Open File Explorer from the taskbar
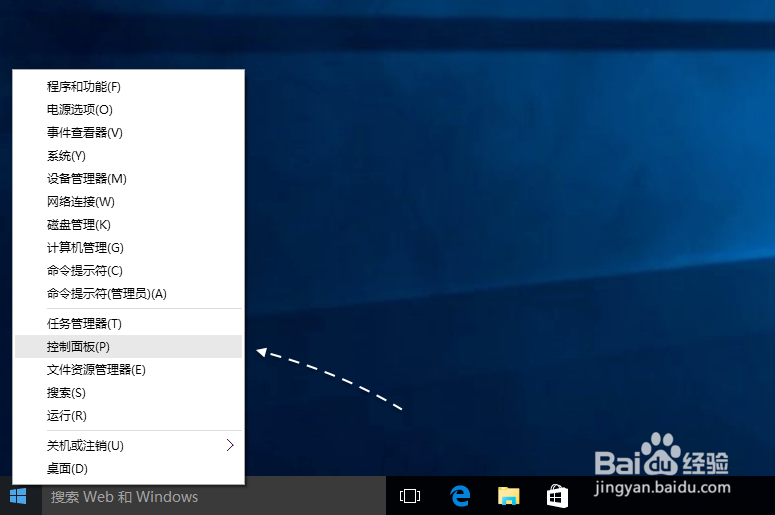Screen dimensions: 775x515 click(509, 496)
